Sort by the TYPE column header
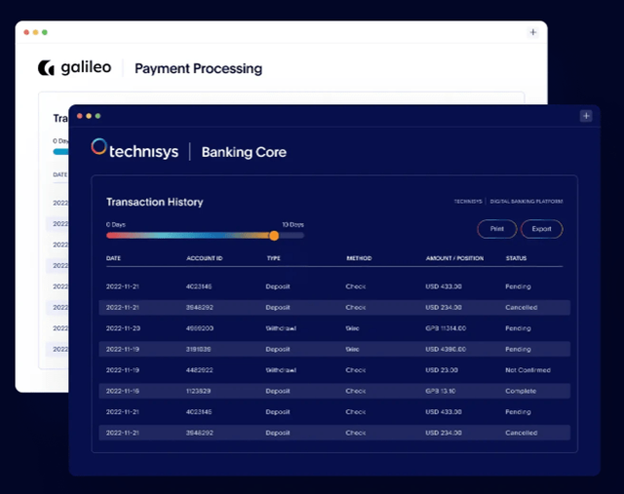624x494 pixels. point(273,258)
